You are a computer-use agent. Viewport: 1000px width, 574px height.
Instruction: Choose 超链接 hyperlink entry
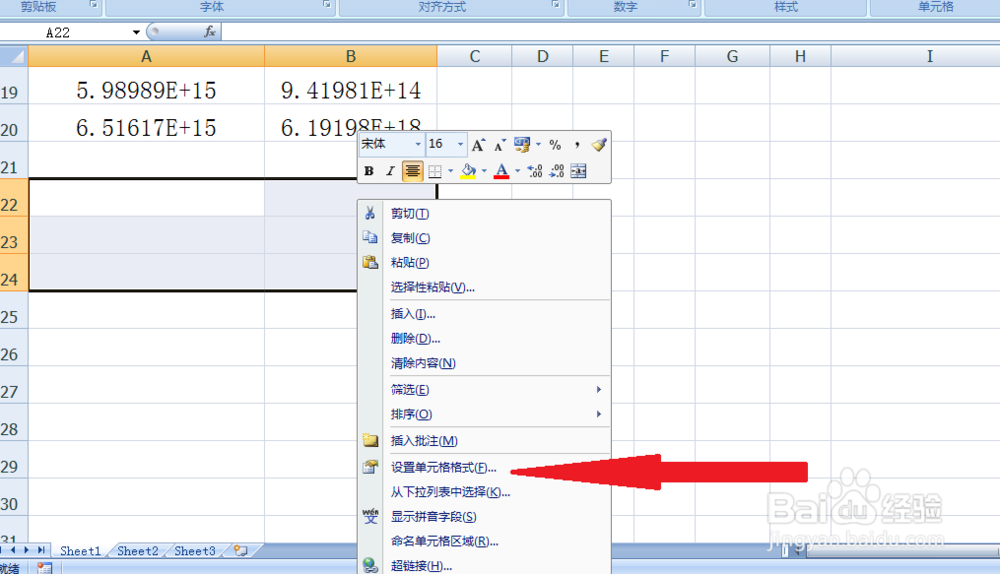[484, 565]
